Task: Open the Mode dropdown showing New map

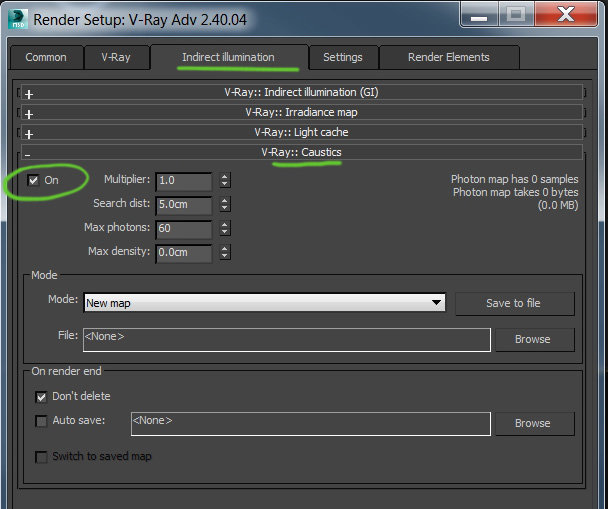Action: tap(264, 303)
